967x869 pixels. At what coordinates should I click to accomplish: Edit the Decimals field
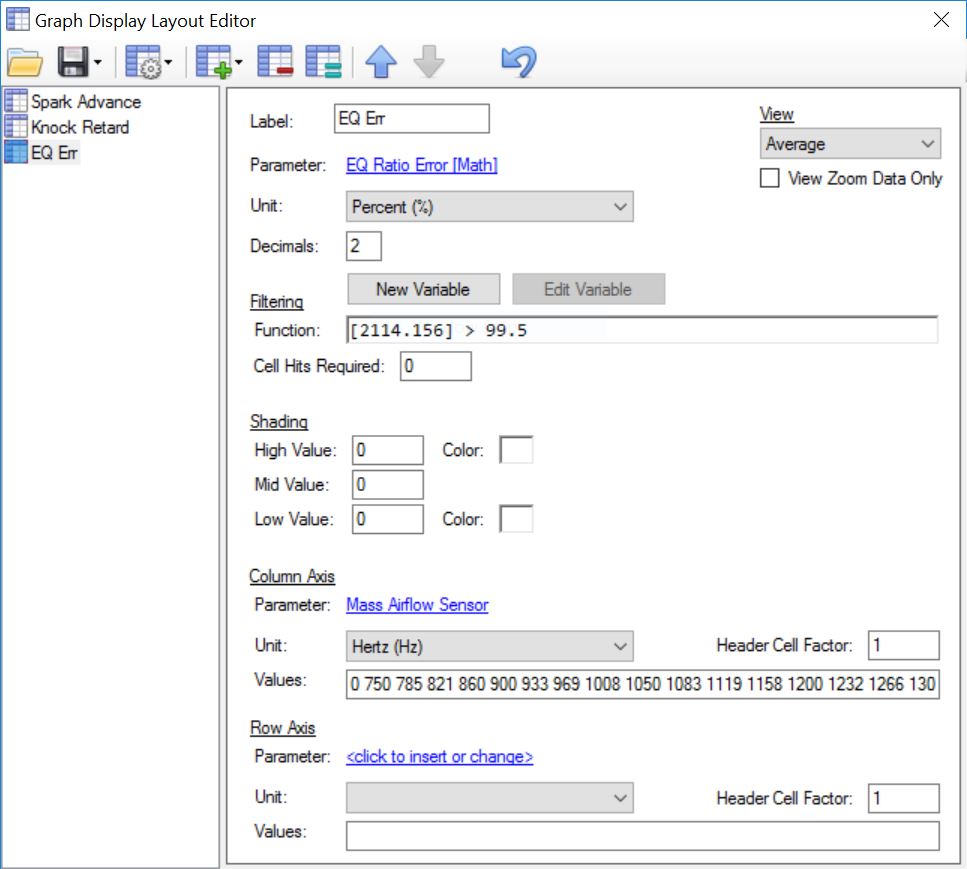(x=363, y=246)
